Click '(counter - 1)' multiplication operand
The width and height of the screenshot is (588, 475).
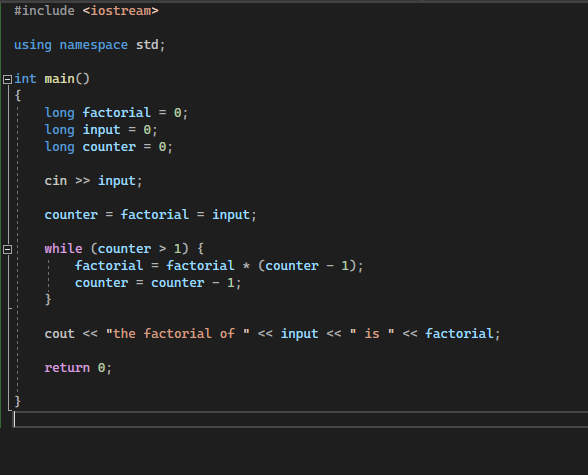click(x=307, y=266)
